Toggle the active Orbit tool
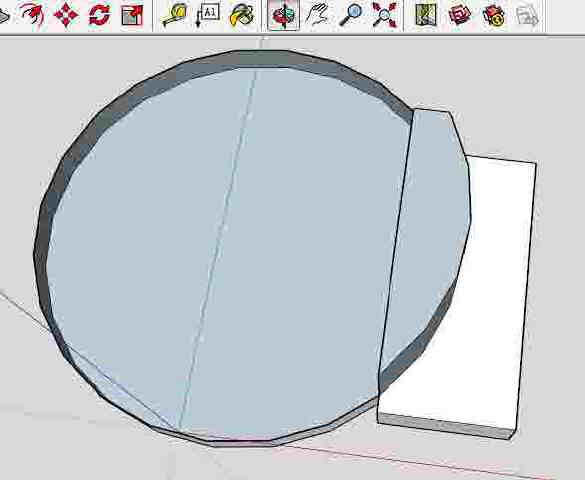The height and width of the screenshot is (480, 585). point(284,15)
